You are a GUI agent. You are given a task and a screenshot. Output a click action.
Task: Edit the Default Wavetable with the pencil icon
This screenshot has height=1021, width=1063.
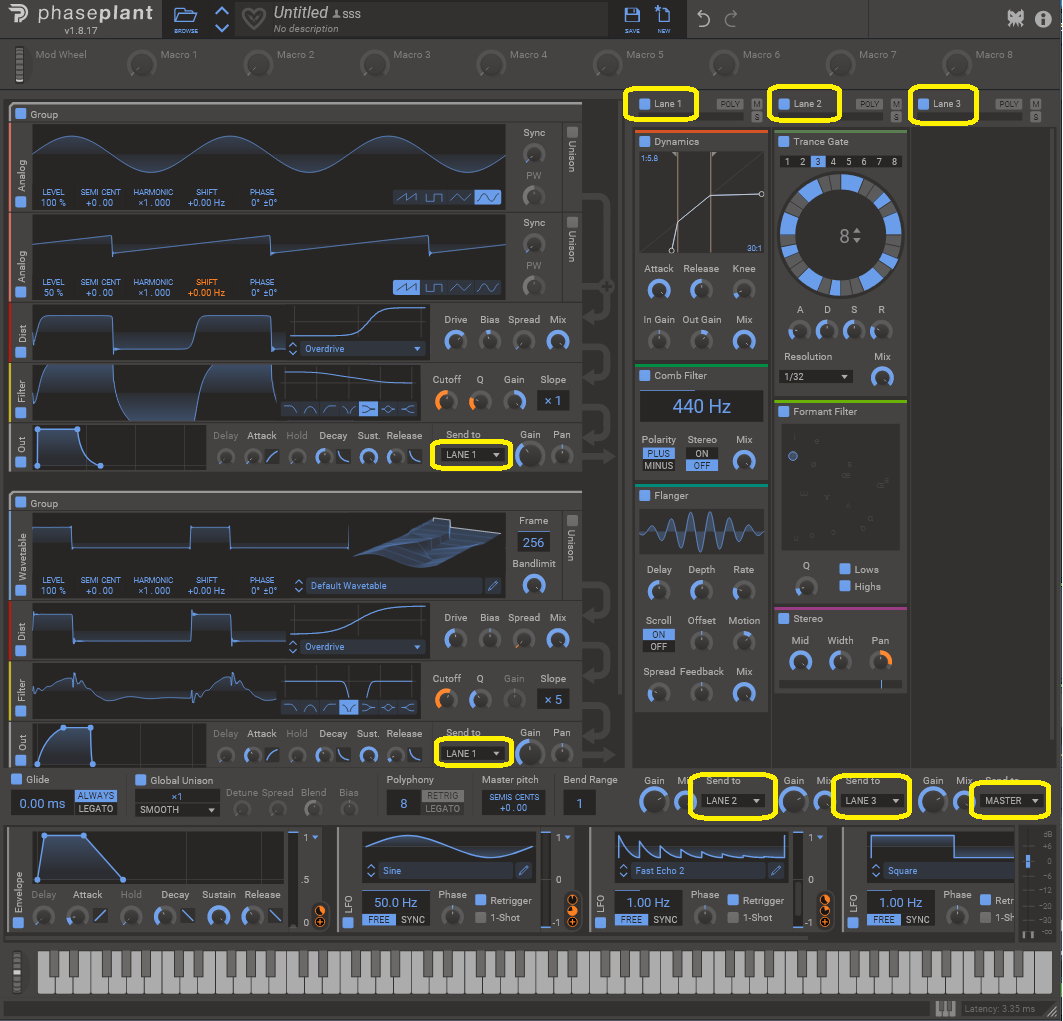(x=493, y=586)
